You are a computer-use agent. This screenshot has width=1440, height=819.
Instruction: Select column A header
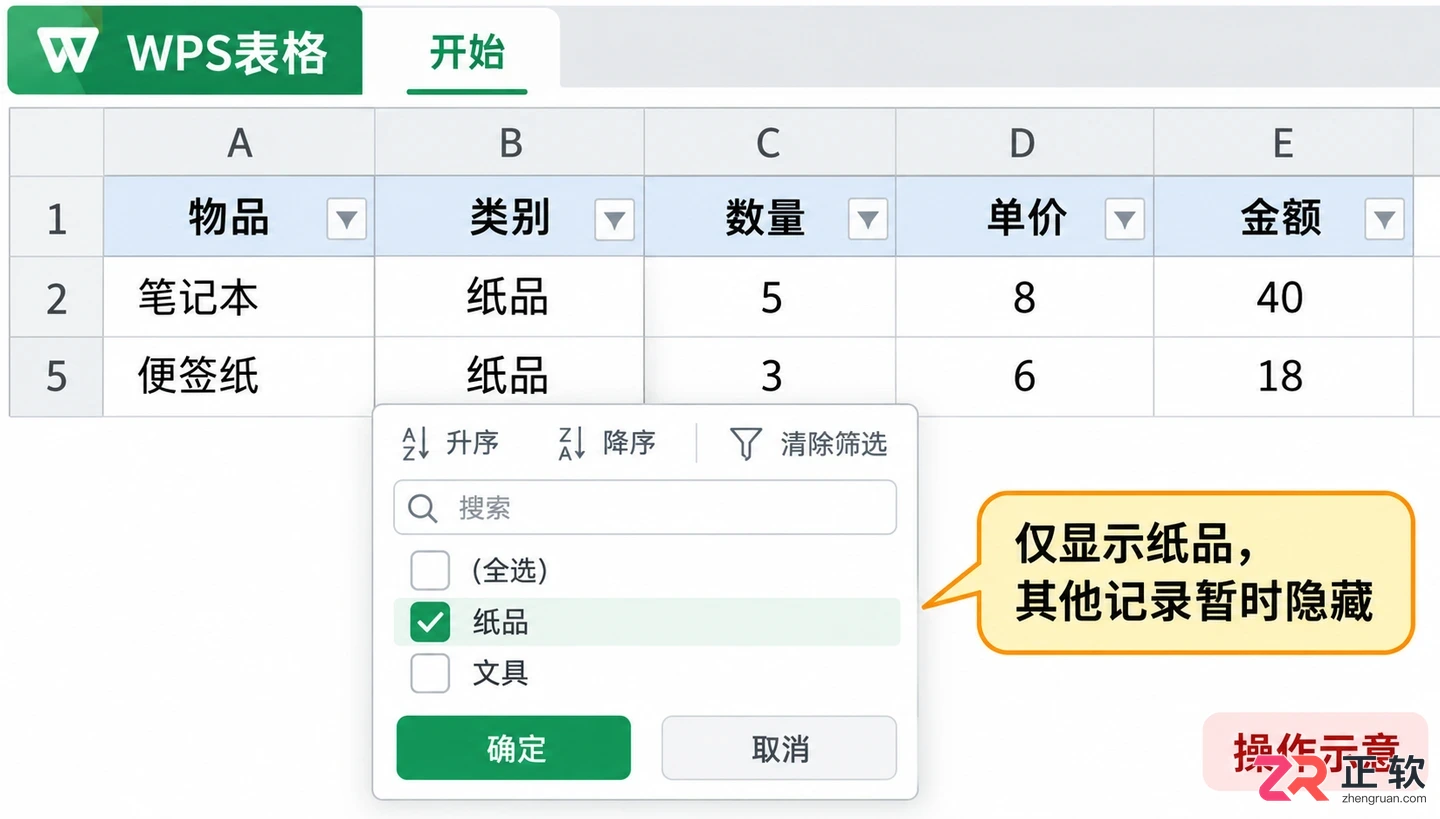[239, 143]
